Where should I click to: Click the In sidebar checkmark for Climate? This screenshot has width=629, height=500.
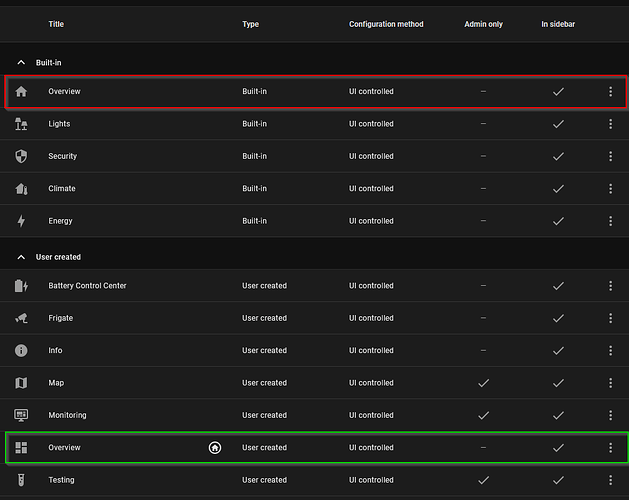tap(558, 189)
